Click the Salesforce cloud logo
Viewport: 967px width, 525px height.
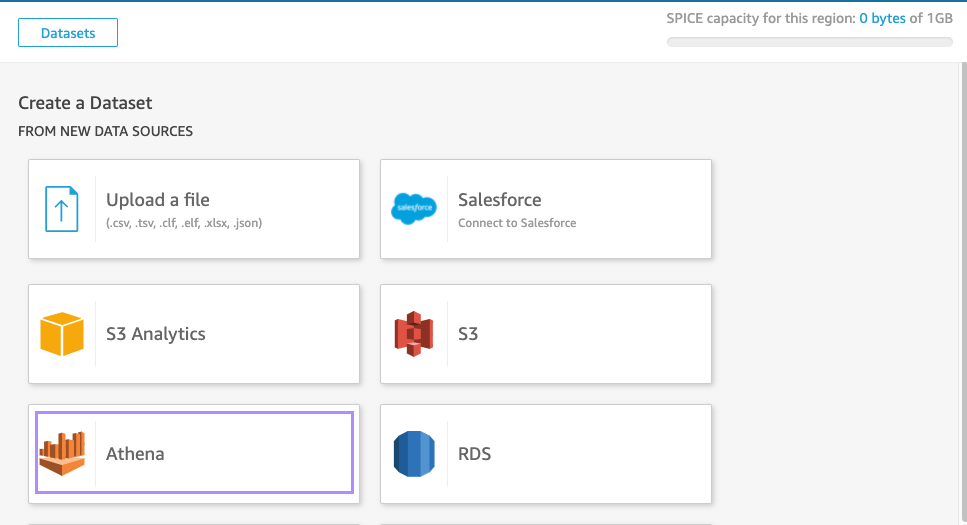pos(414,209)
